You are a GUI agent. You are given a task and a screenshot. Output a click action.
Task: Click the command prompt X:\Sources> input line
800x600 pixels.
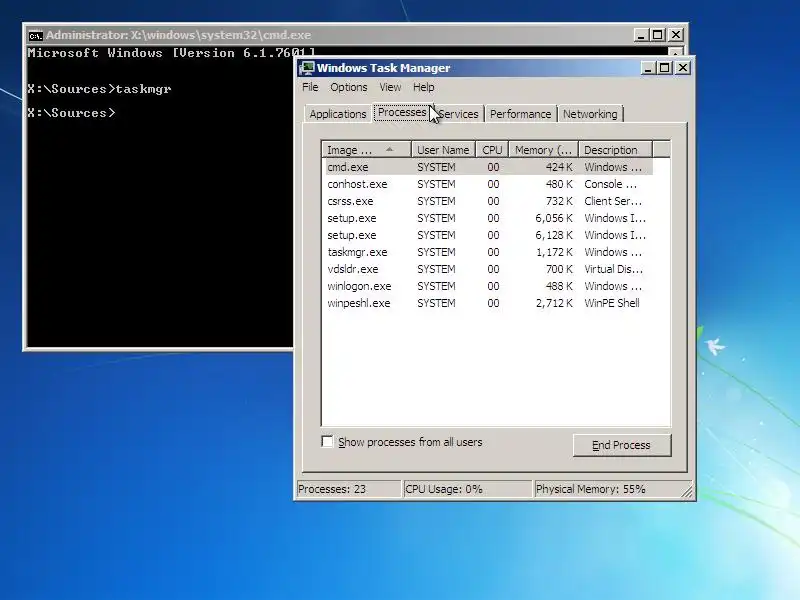pos(72,113)
